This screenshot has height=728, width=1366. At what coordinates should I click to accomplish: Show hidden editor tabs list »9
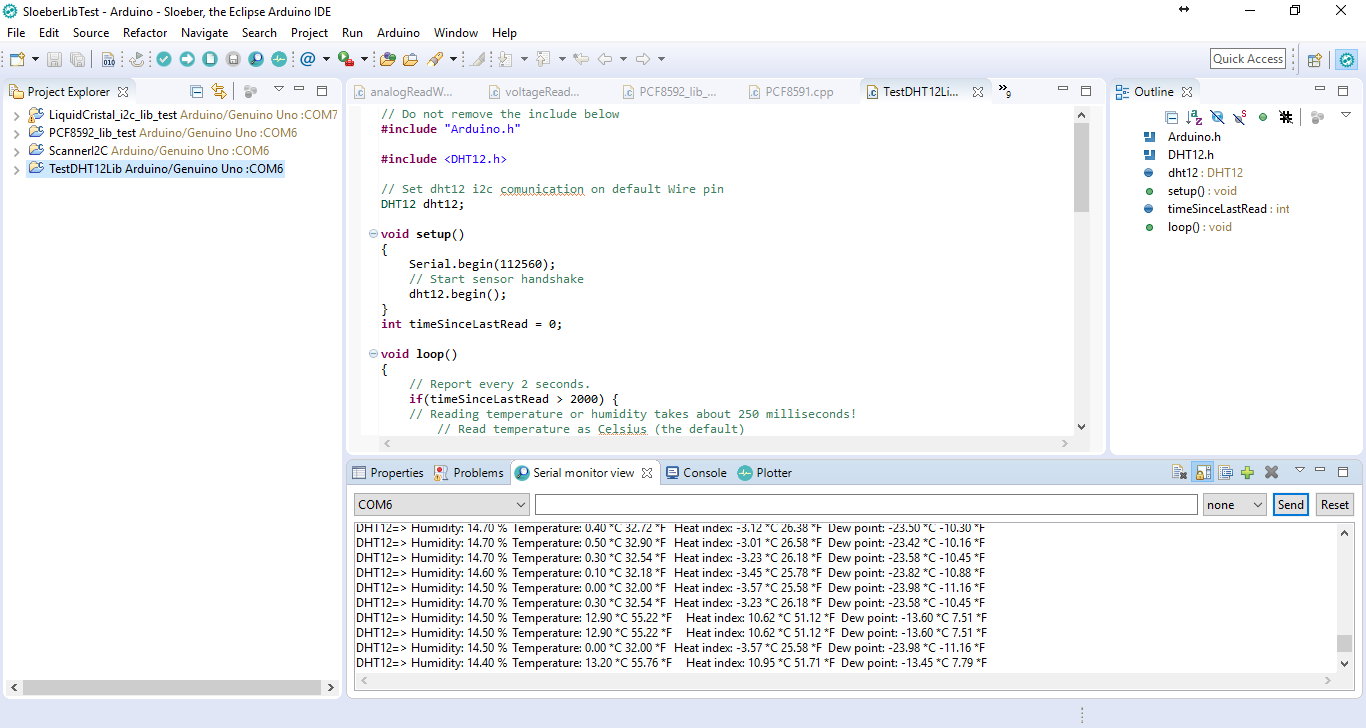1005,91
